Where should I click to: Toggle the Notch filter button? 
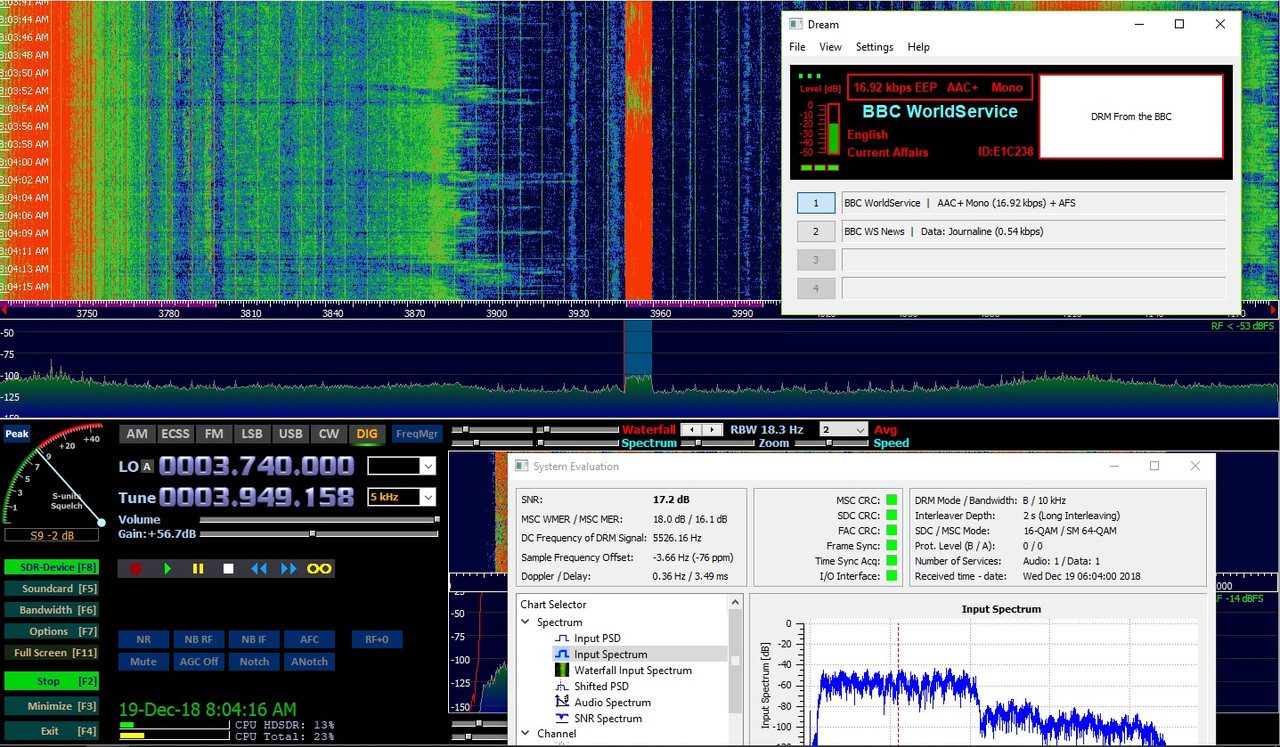pos(254,661)
